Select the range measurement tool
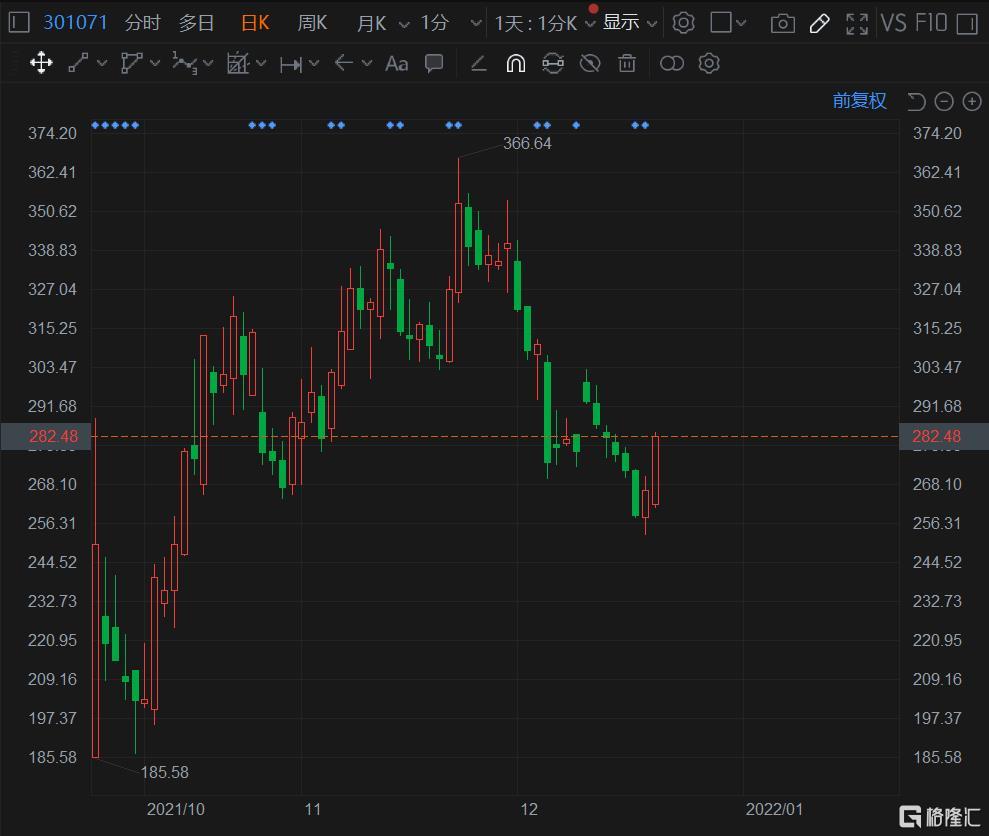Screen dimensions: 989x836 point(291,64)
